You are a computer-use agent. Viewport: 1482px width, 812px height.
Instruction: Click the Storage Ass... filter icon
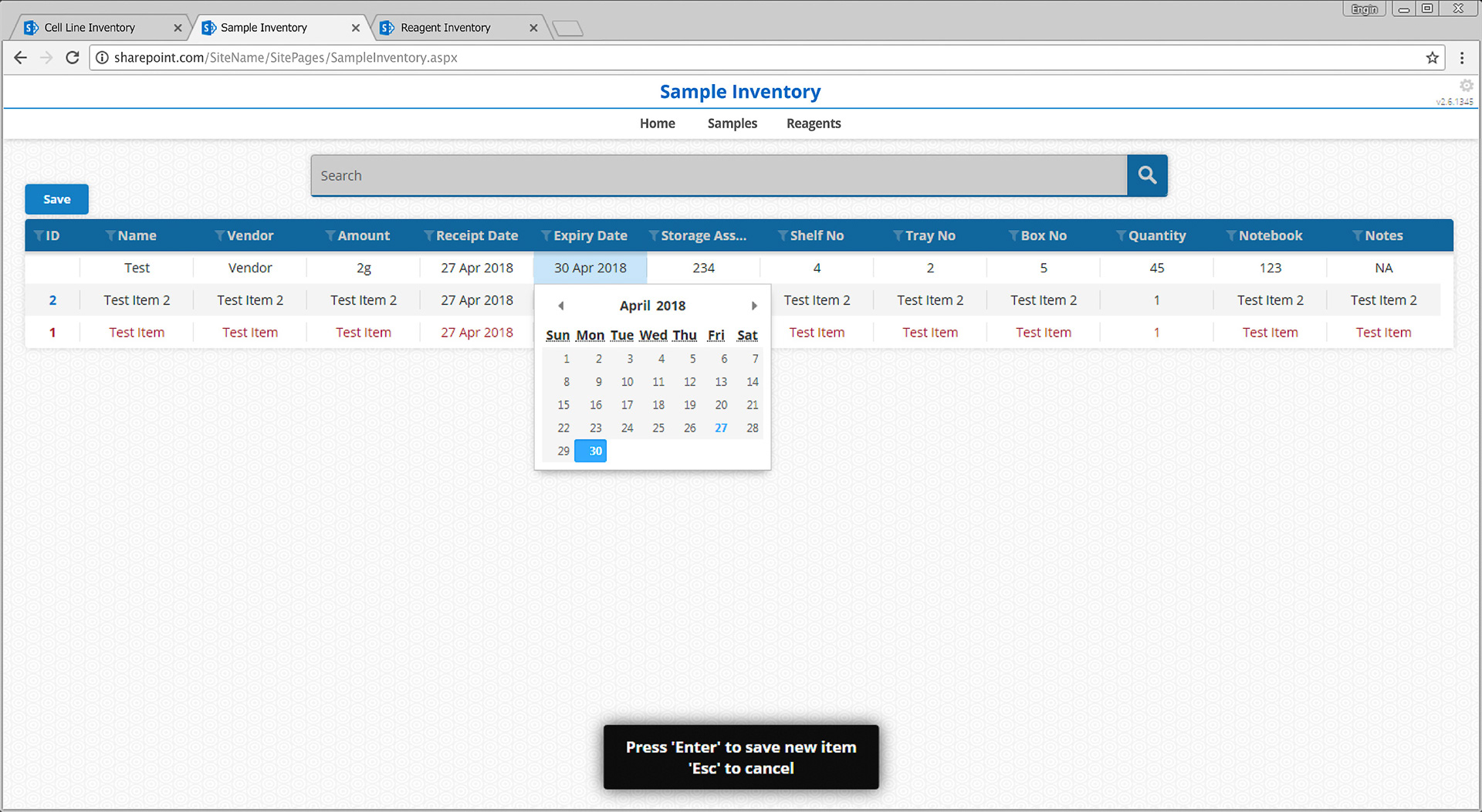coord(654,235)
